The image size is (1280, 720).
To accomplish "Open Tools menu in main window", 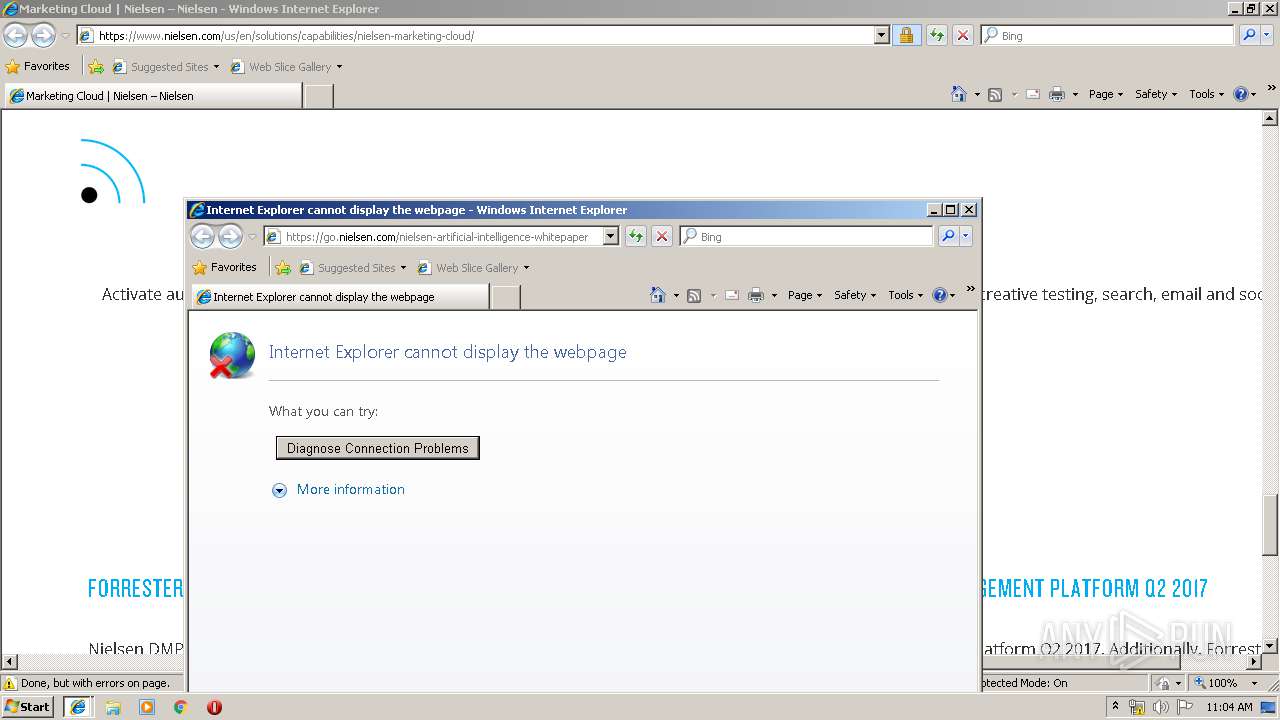I will (x=1206, y=94).
